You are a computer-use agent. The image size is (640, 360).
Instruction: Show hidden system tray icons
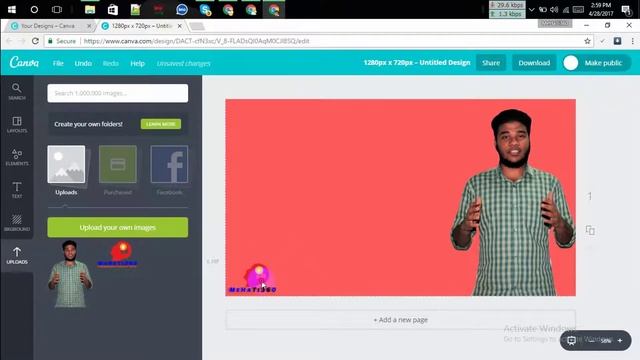531,10
